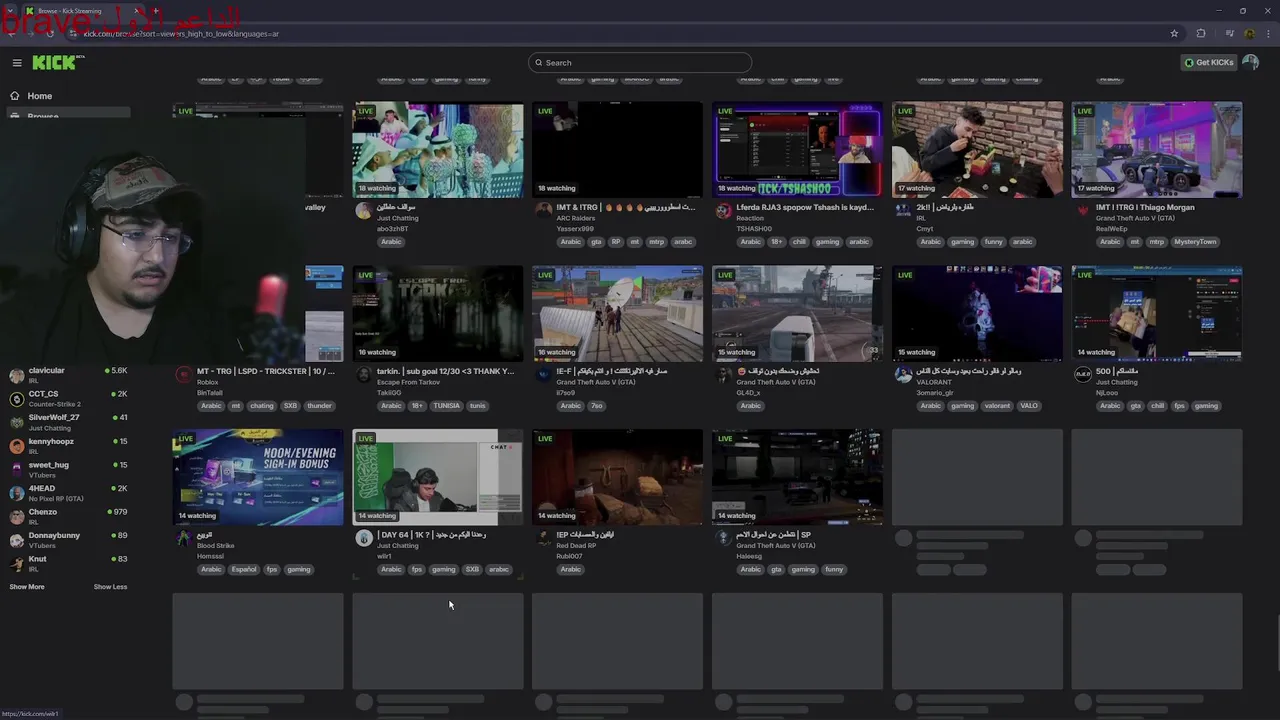1280x720 pixels.
Task: Open the TSHASHOO Reaction stream thumbnail
Action: click(x=797, y=149)
